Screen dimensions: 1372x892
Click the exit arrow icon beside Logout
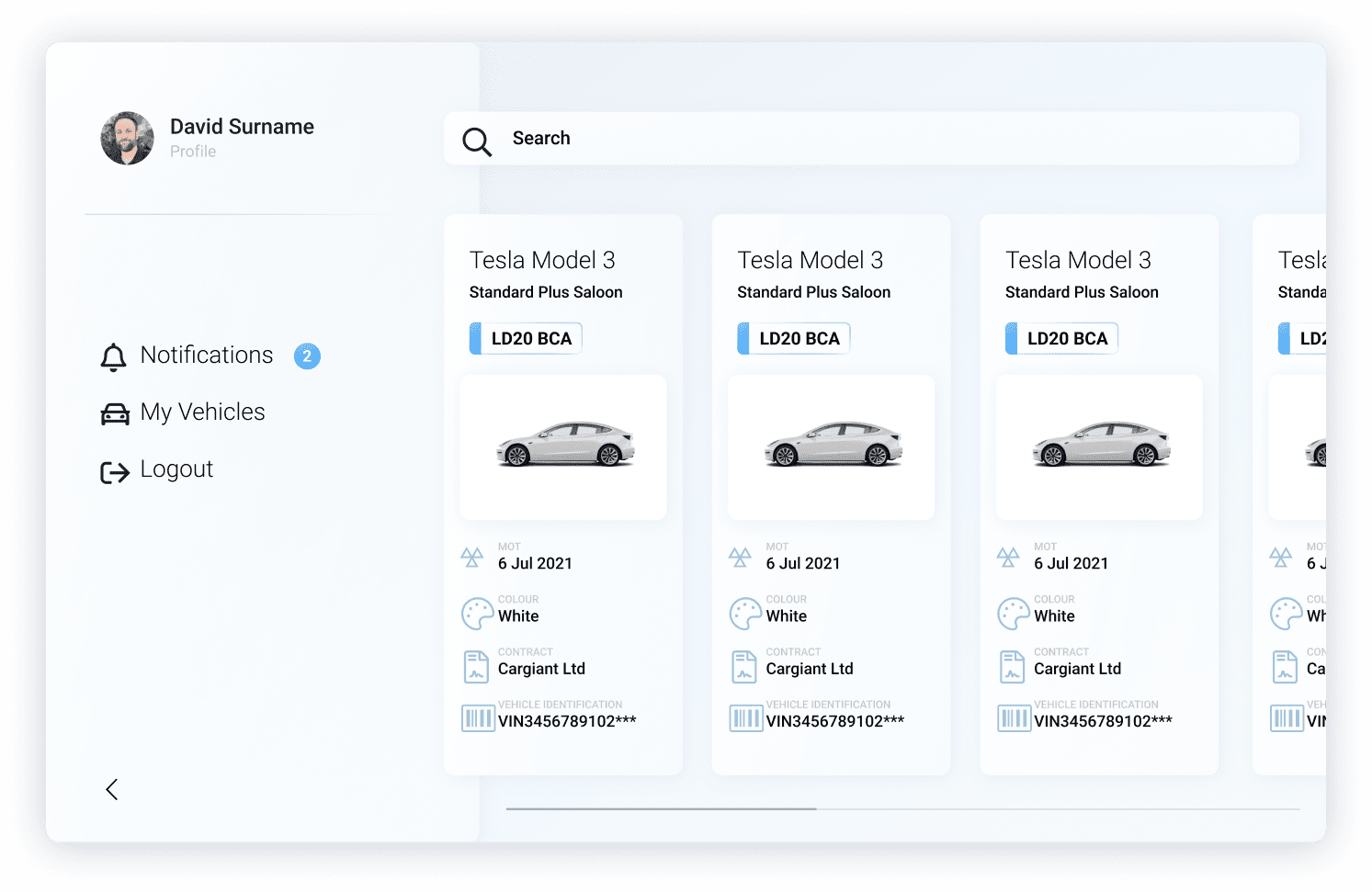115,472
